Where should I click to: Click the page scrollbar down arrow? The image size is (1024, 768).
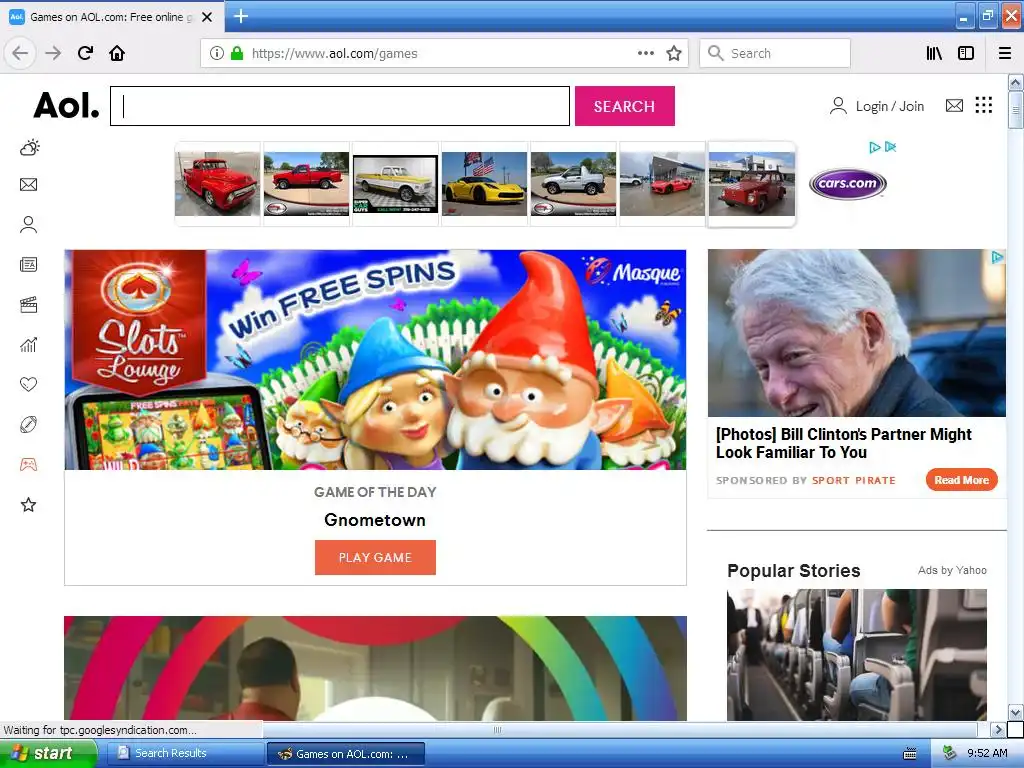pyautogui.click(x=1015, y=712)
